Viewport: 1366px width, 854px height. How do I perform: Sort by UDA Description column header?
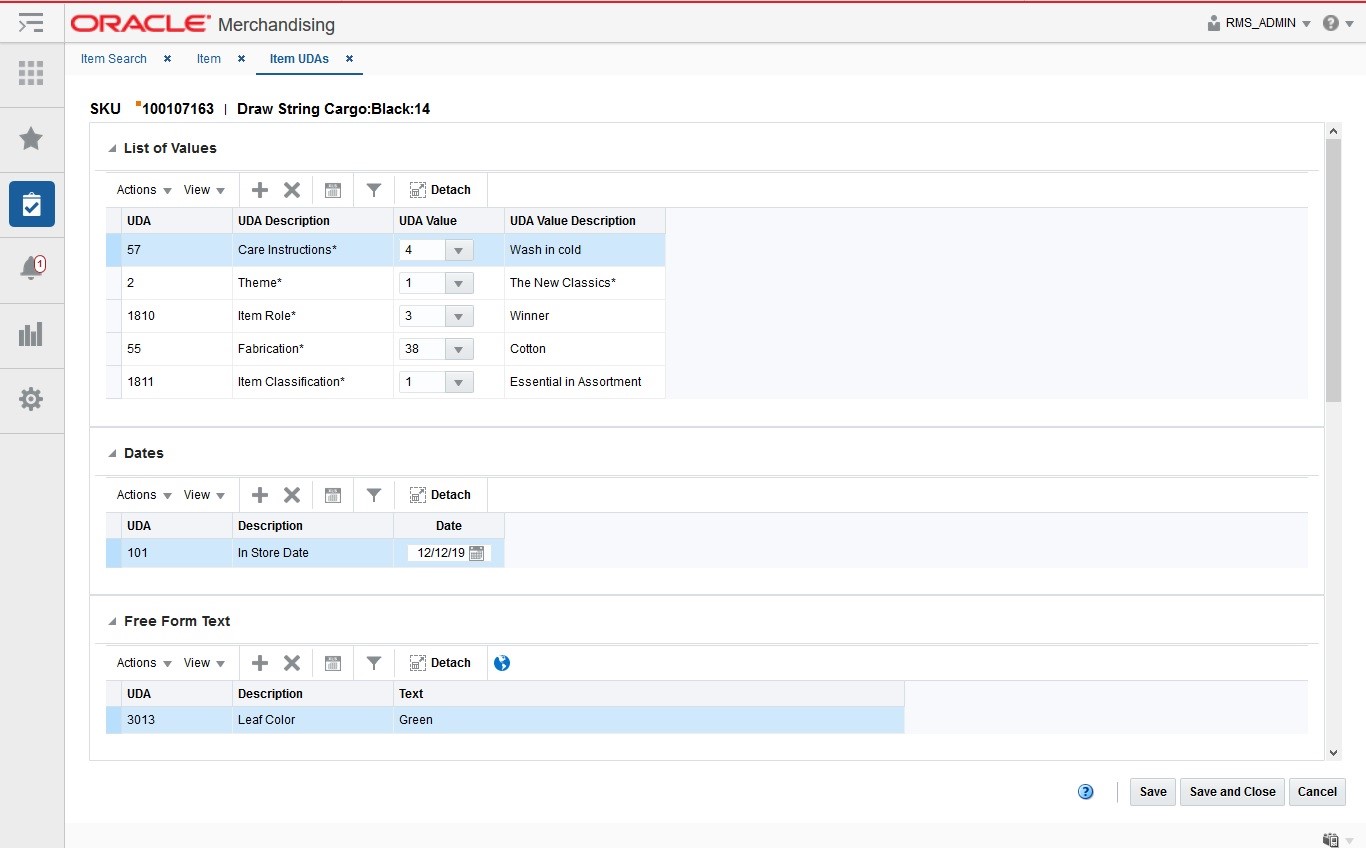coord(313,221)
